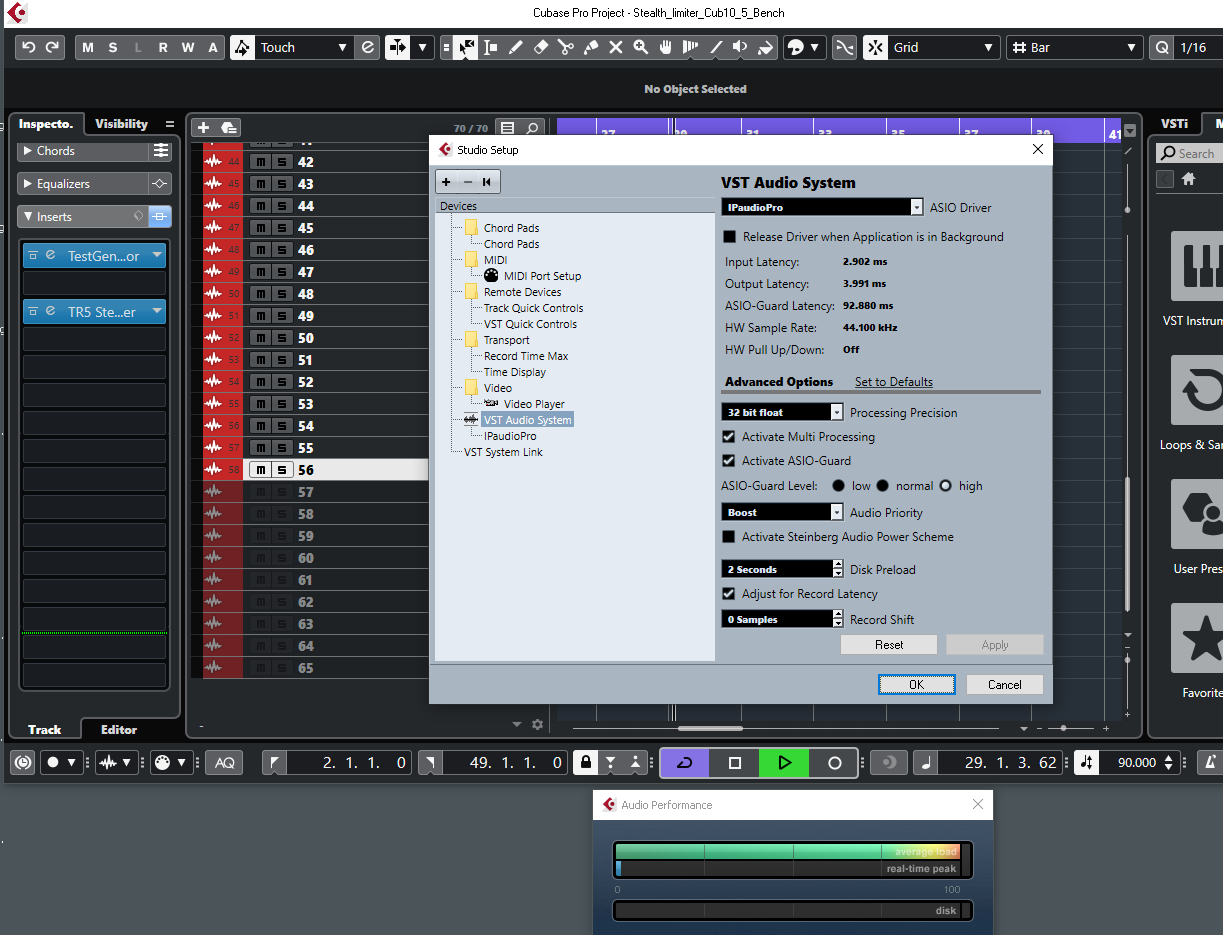Select IPaudioPro in Devices tree
1223x935 pixels.
[x=510, y=436]
